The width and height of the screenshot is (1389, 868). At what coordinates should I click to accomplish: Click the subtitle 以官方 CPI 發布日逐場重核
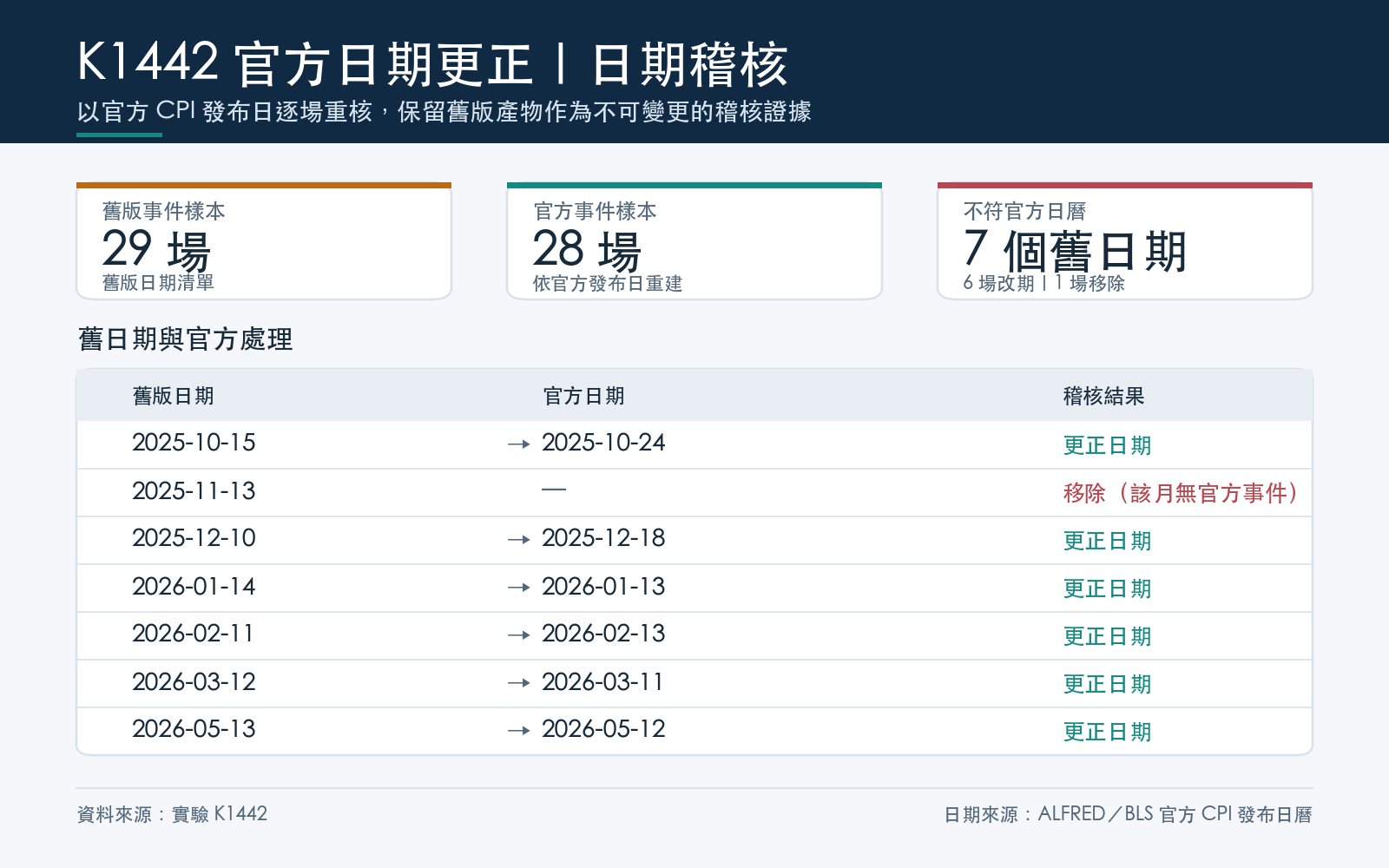[x=225, y=112]
